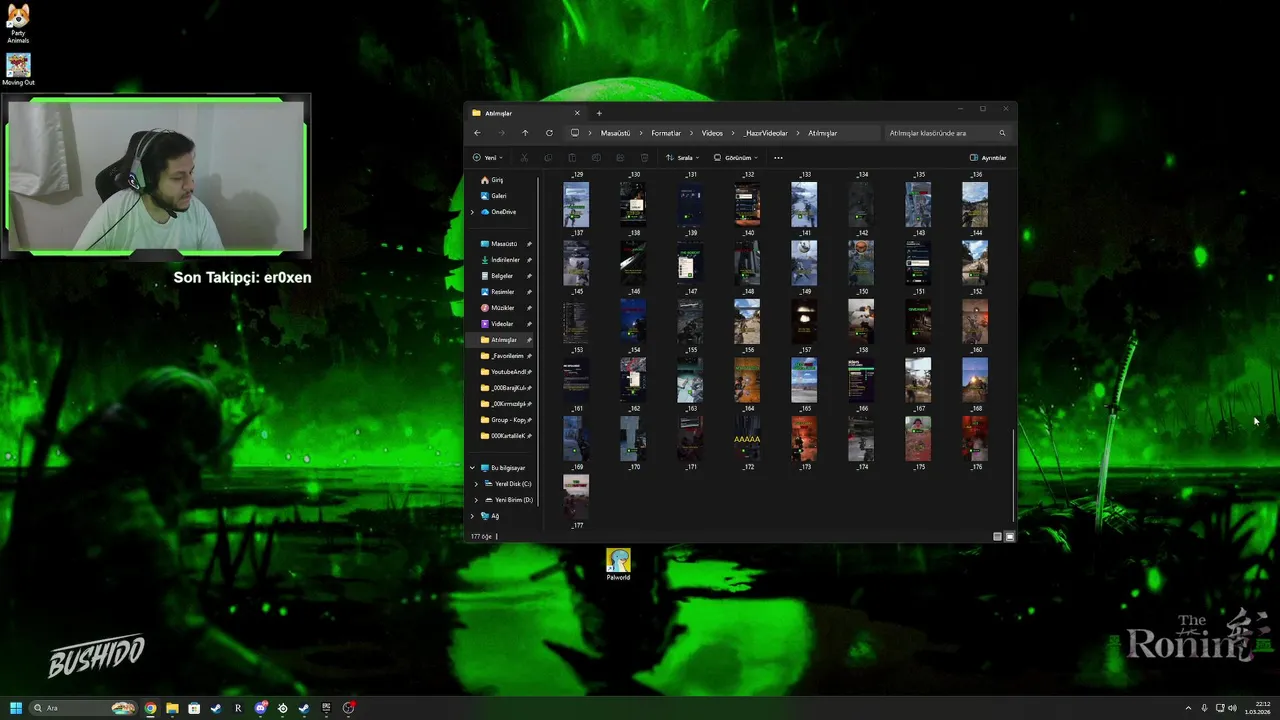Open Chrome from the taskbar
The height and width of the screenshot is (720, 1280).
pos(150,708)
